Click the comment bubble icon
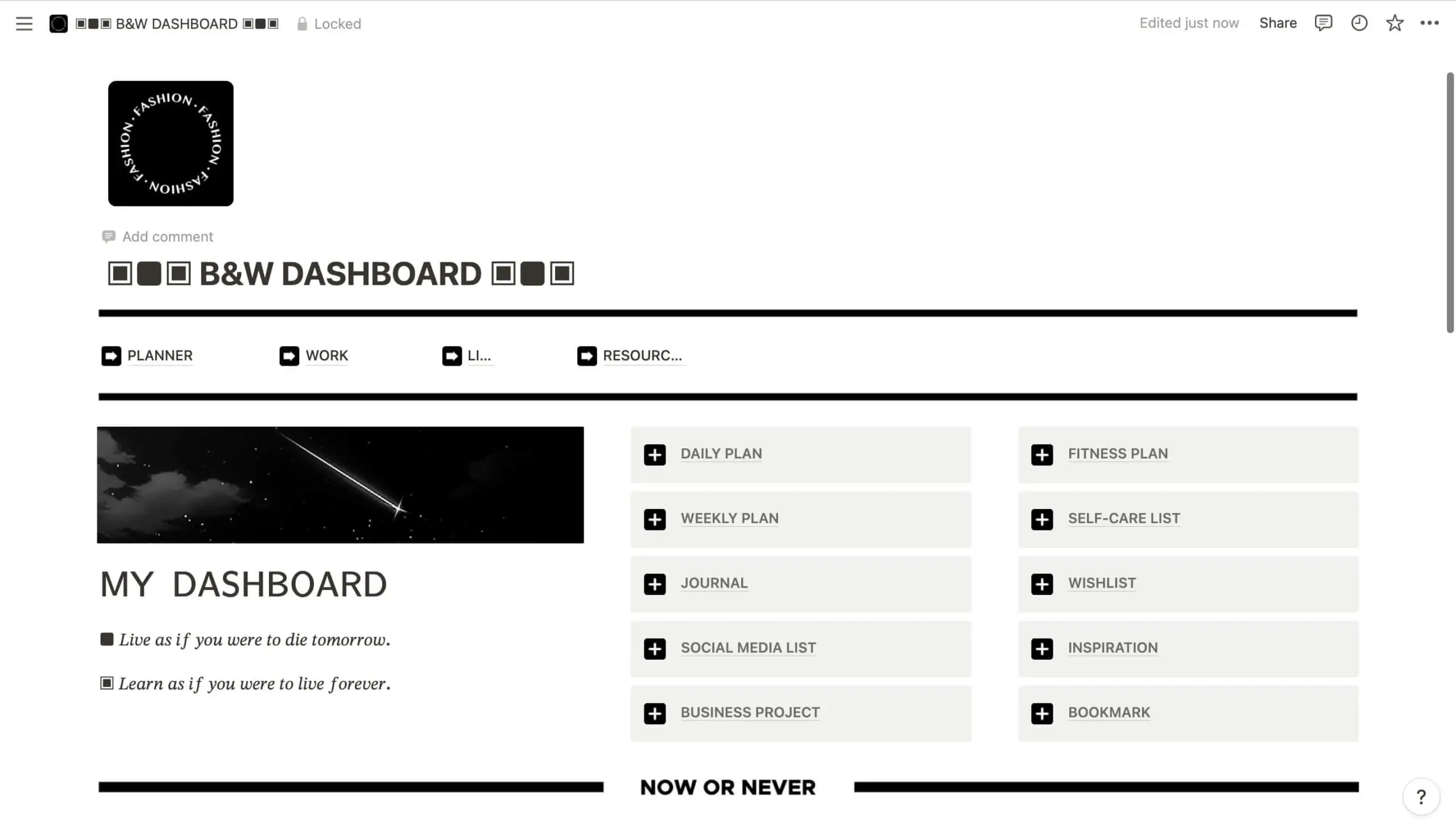Image resolution: width=1456 pixels, height=831 pixels. click(x=1323, y=22)
